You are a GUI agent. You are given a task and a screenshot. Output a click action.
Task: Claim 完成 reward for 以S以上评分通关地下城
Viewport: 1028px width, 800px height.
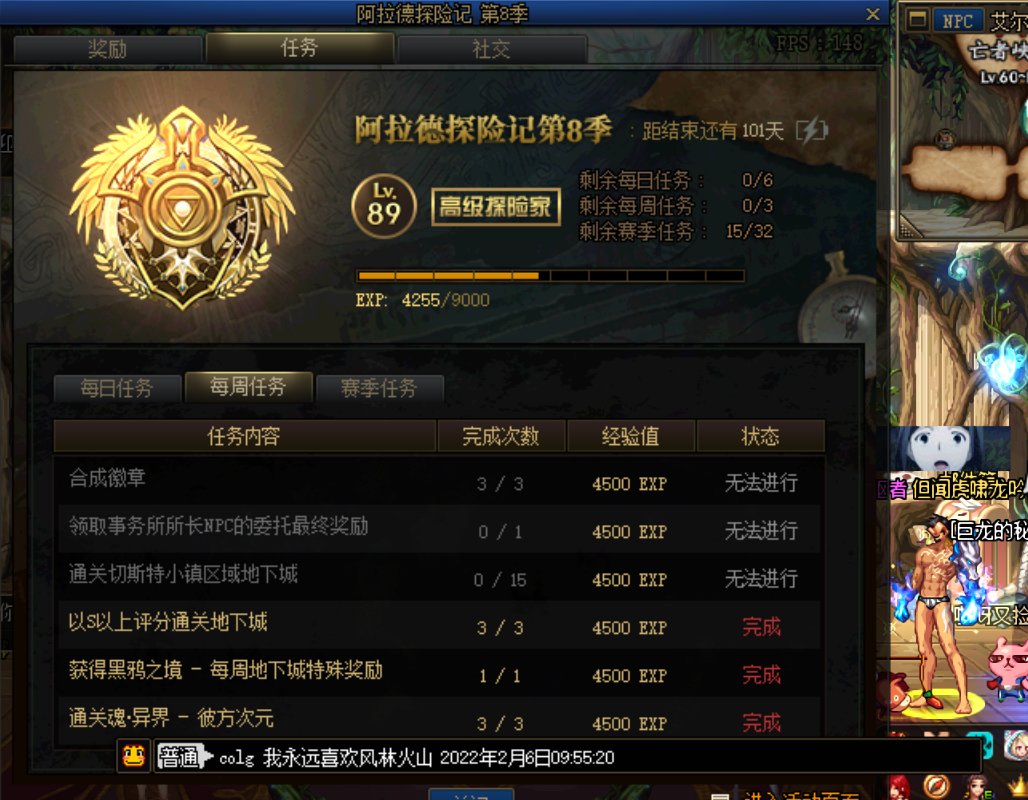pyautogui.click(x=761, y=627)
